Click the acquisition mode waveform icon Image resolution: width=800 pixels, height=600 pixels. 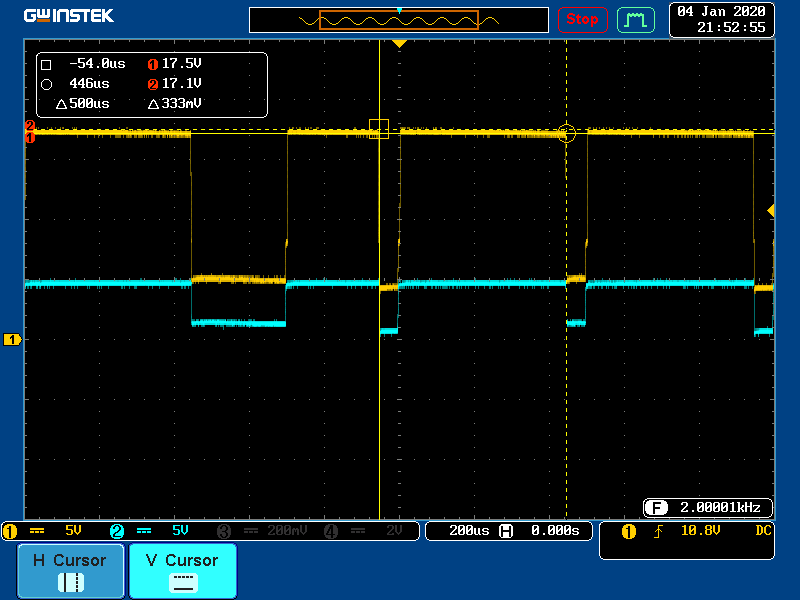tap(634, 19)
